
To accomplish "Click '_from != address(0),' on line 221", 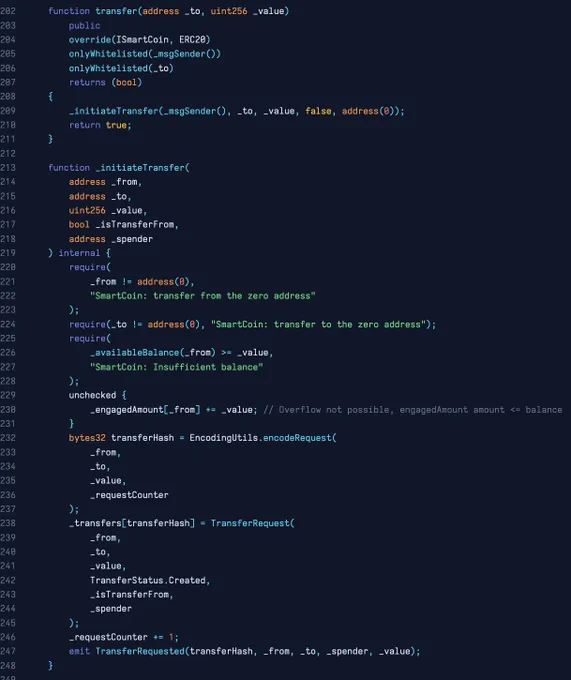I will [142, 282].
